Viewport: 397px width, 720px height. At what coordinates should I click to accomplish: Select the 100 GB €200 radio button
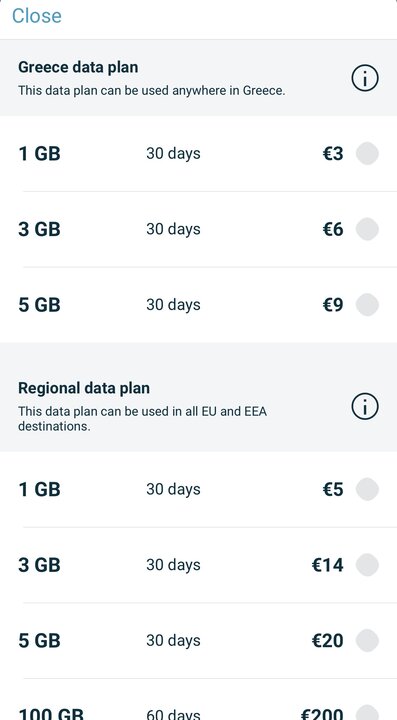[x=367, y=713]
